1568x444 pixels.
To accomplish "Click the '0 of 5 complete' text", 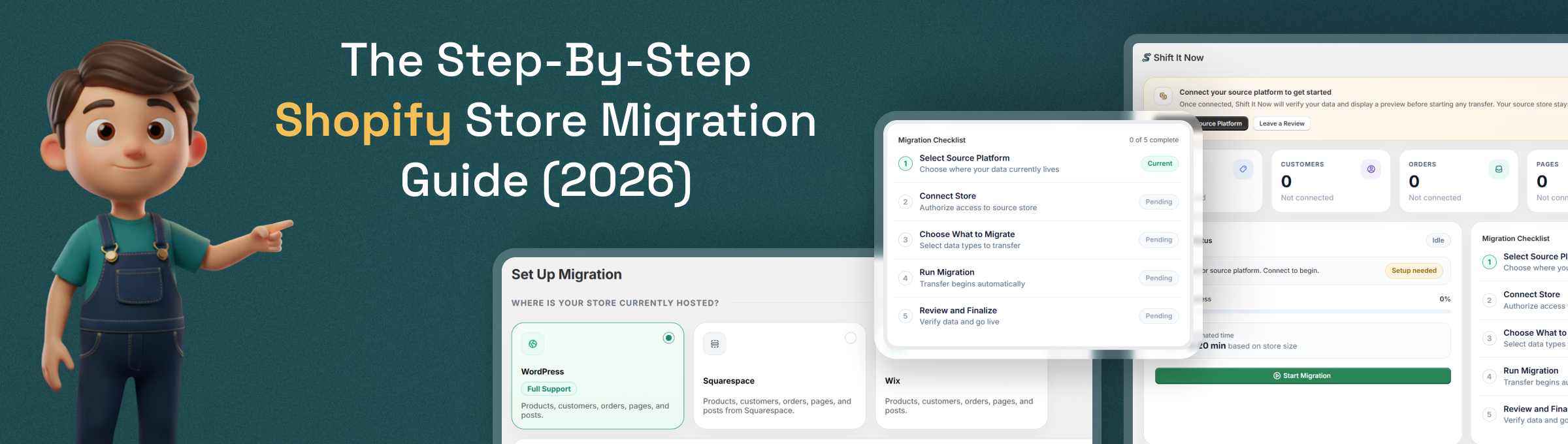I will click(1154, 140).
